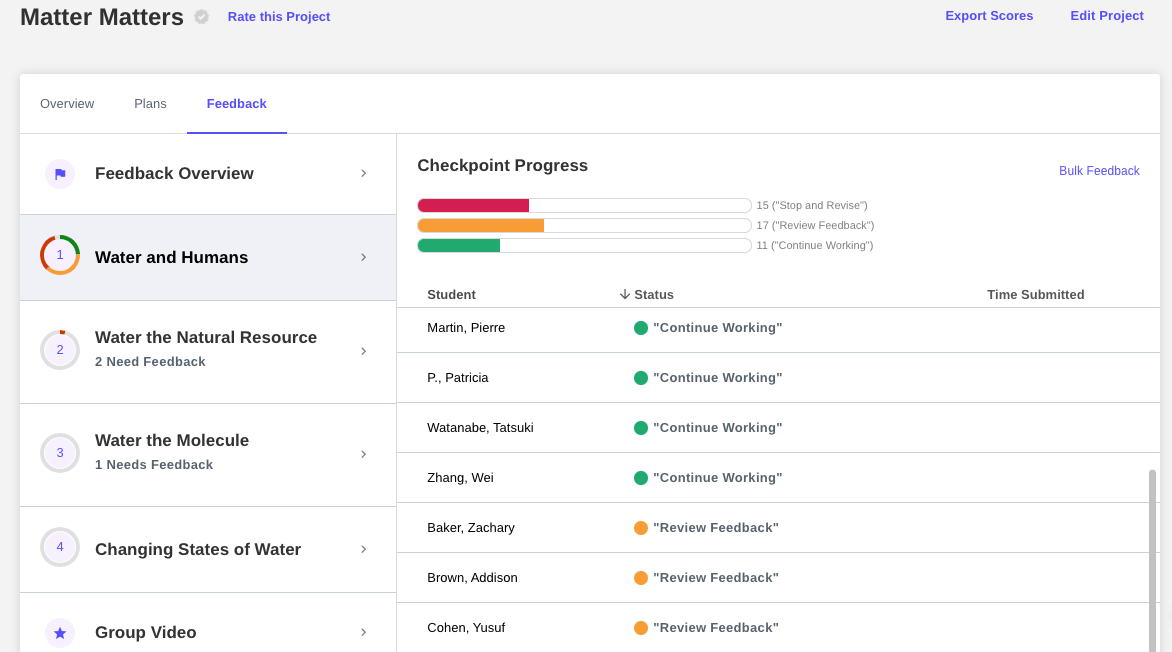
Task: Select checkpoint 3 circle icon
Action: click(60, 453)
